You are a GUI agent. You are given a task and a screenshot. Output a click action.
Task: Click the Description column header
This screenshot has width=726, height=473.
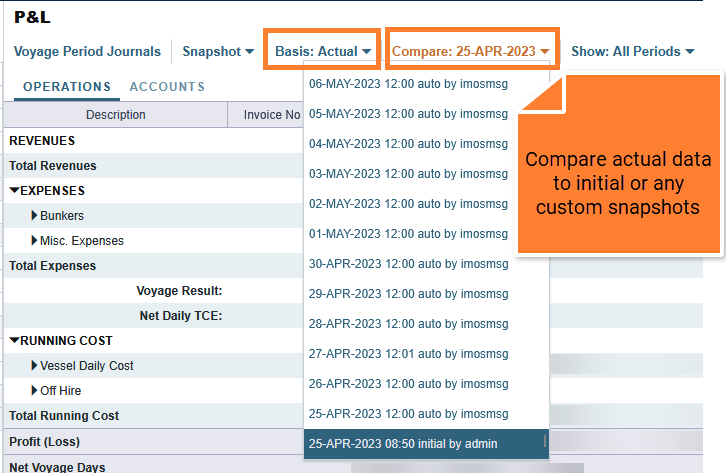115,115
